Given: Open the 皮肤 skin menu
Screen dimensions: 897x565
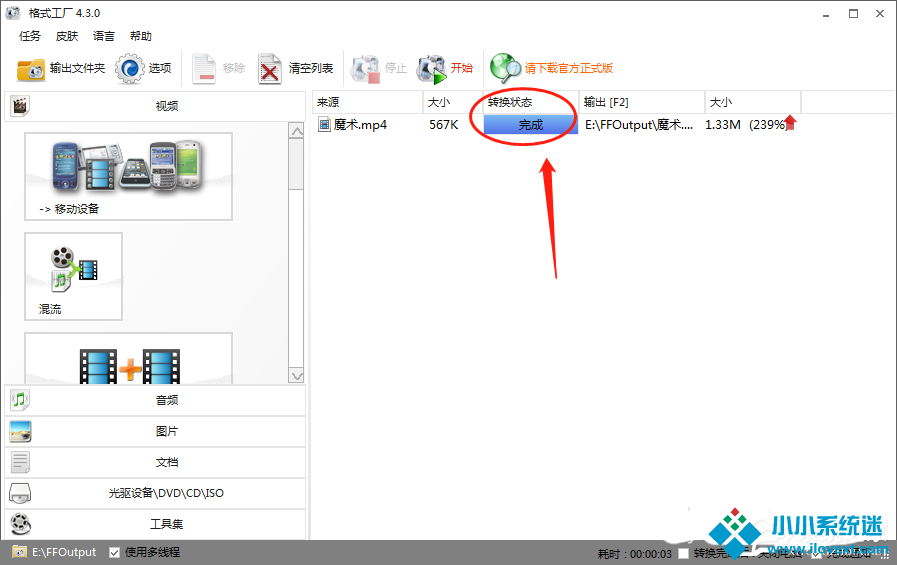Looking at the screenshot, I should point(67,36).
